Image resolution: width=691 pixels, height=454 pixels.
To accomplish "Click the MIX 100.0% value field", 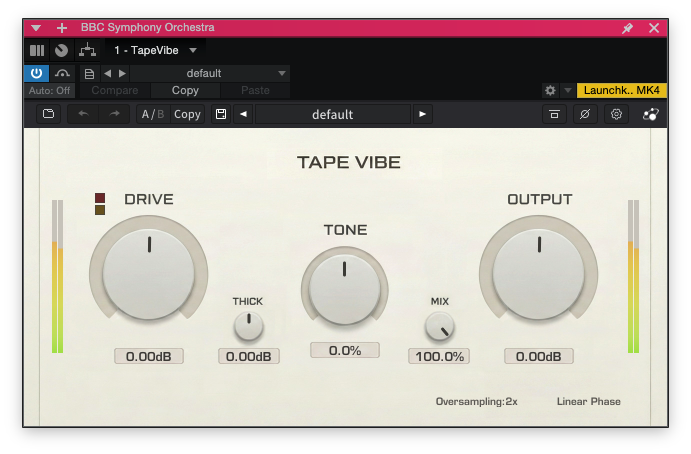I will point(439,356).
